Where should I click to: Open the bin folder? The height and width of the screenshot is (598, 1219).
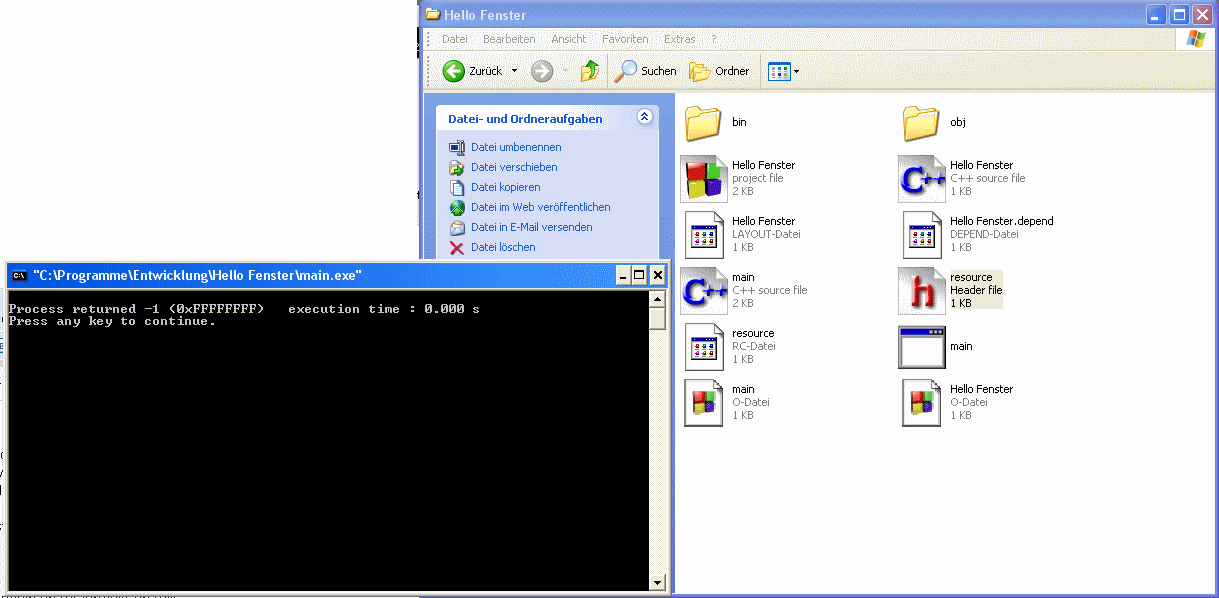click(x=704, y=123)
